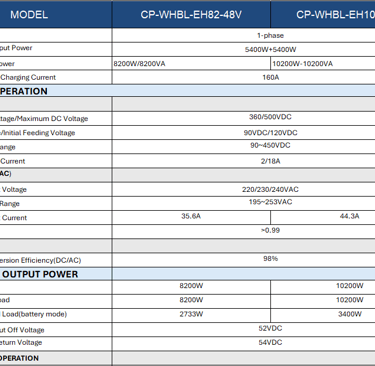
Task: Click the Return Voltage row label
Action: click(21, 342)
